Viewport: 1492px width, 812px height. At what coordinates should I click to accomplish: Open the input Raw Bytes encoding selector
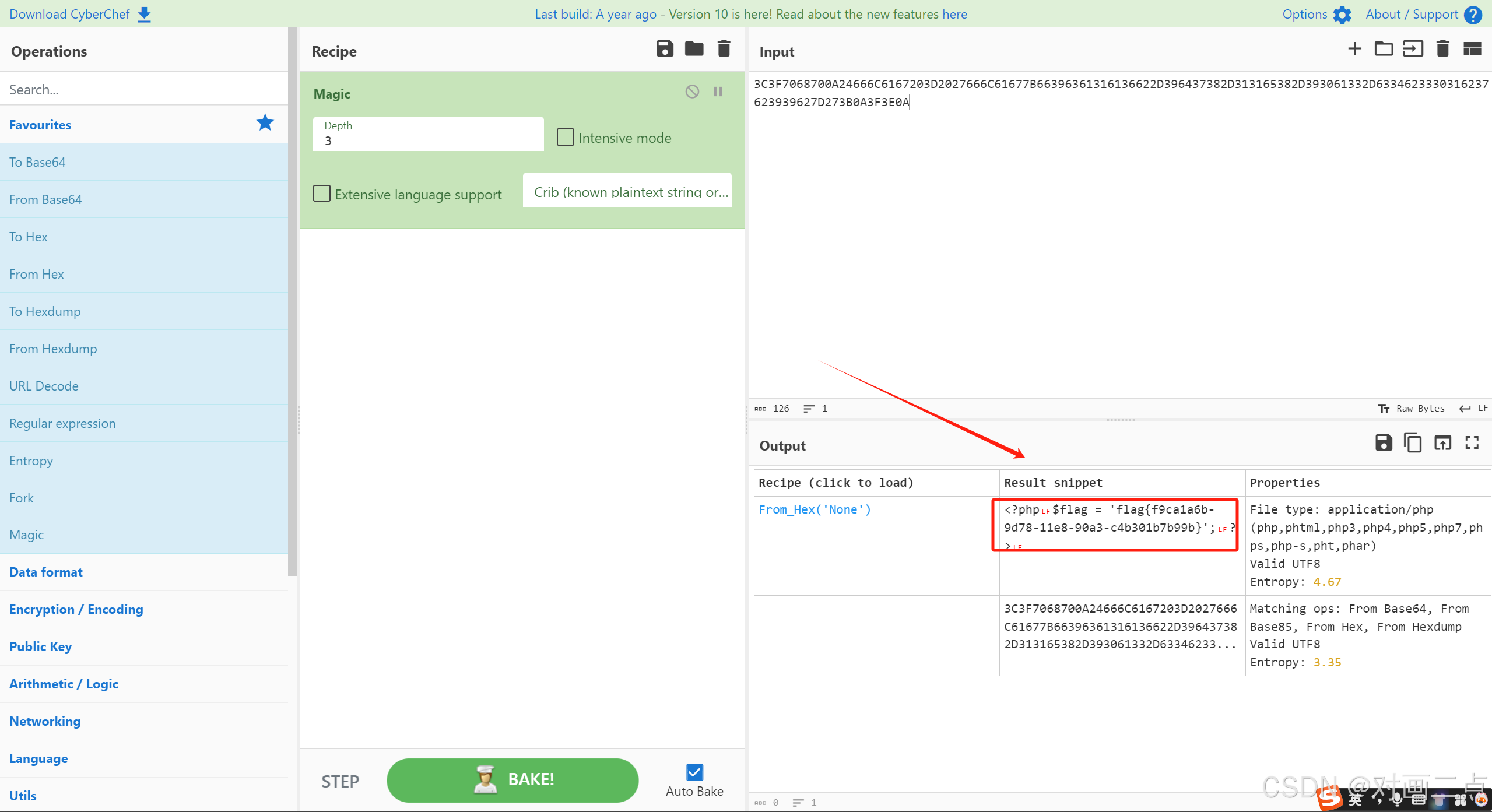[1412, 409]
